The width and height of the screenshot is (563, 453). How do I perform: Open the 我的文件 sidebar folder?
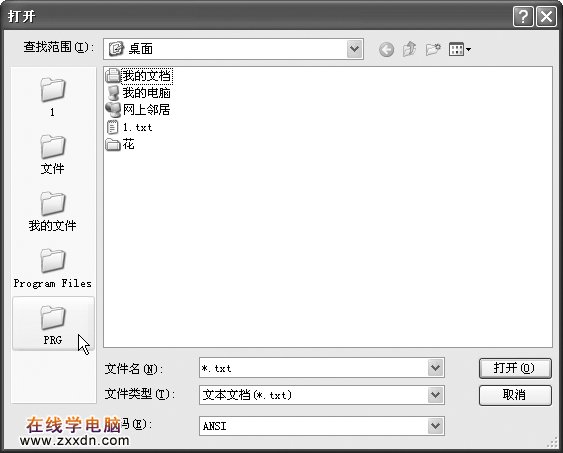coord(52,211)
